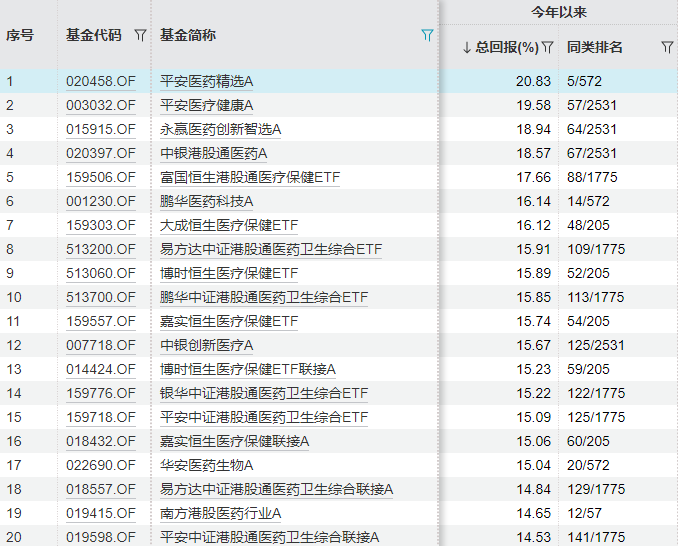Open fund 平安中证港股通医药卫生综合联接A
This screenshot has width=678, height=546.
(269, 537)
